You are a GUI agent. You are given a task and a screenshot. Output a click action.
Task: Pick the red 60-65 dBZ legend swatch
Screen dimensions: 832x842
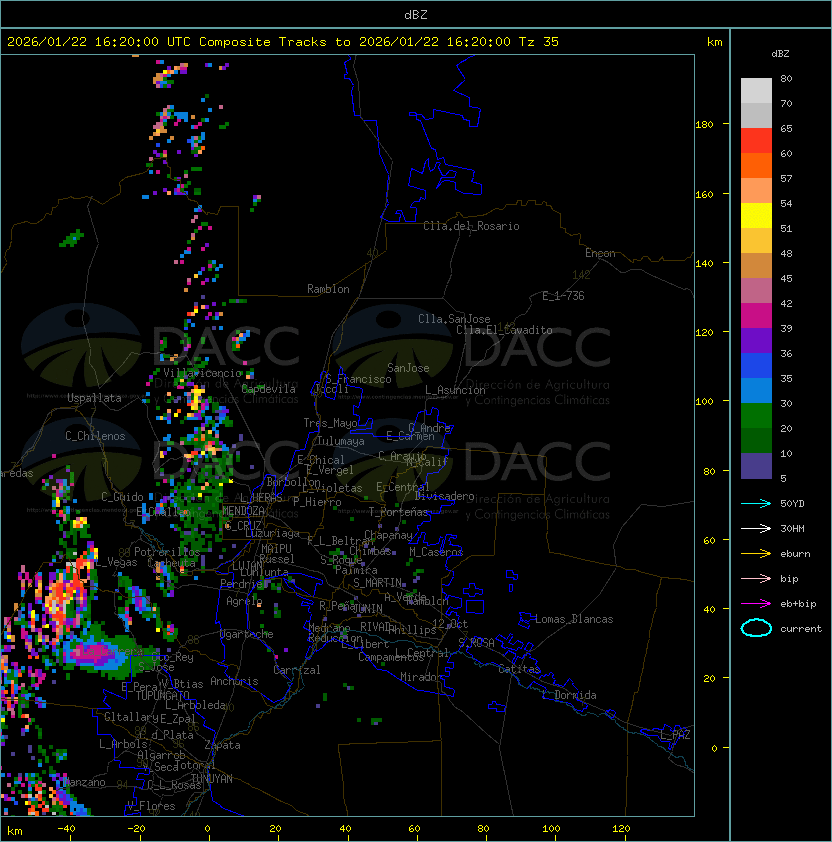coord(756,141)
